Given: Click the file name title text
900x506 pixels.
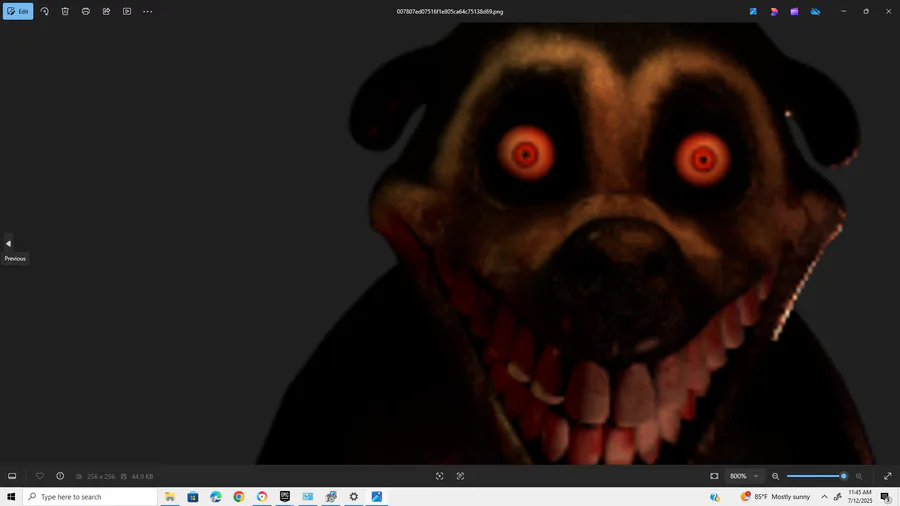Looking at the screenshot, I should [450, 11].
